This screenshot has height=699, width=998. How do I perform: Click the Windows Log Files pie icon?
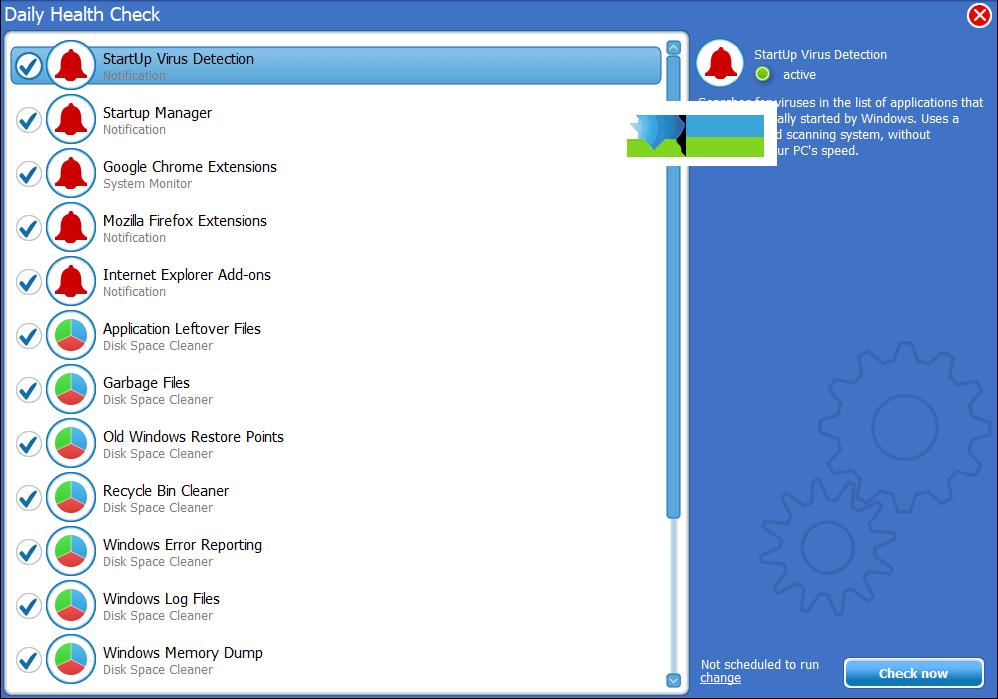pyautogui.click(x=71, y=606)
